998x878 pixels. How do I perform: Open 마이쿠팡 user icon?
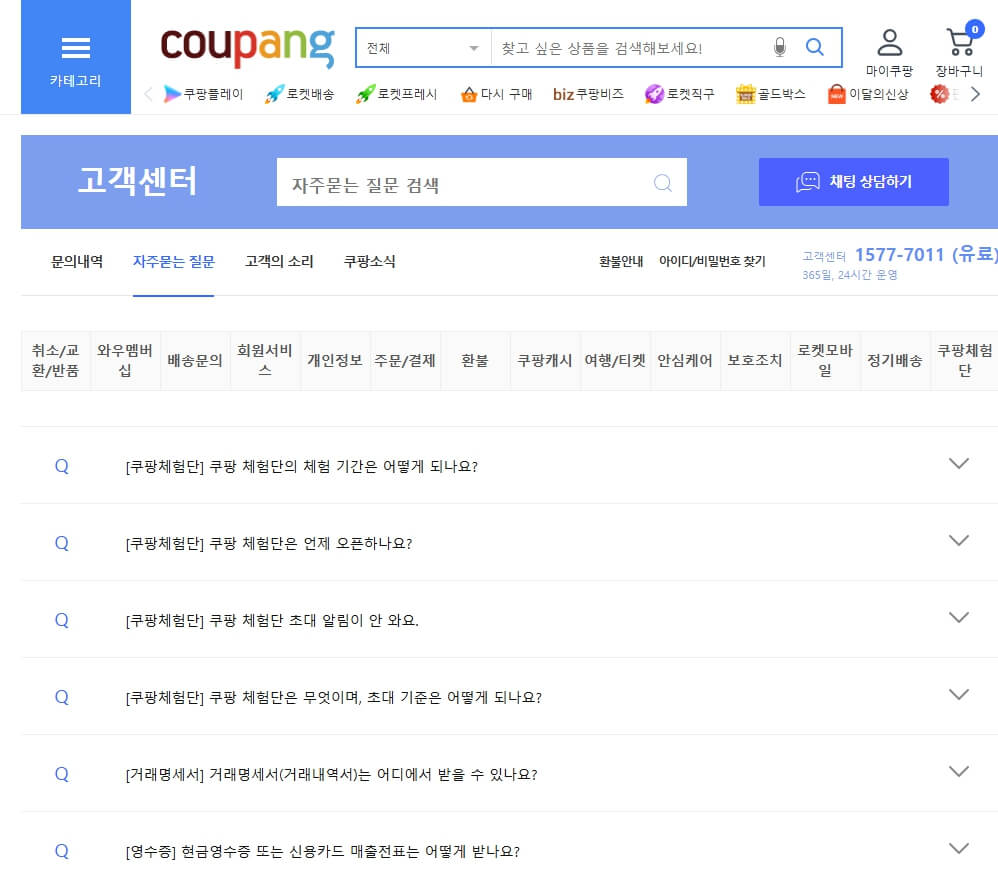[x=889, y=53]
